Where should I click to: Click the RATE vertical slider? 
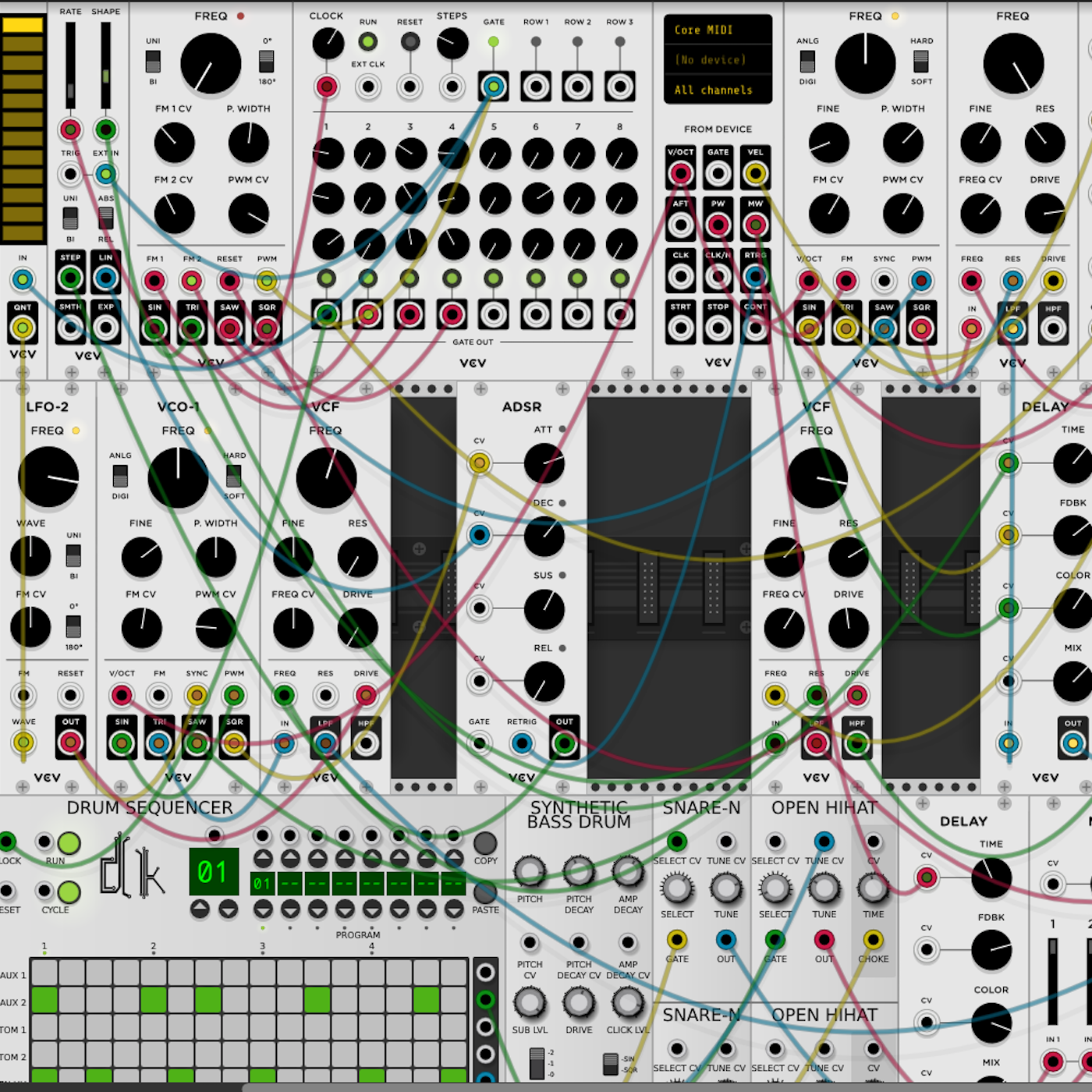[x=70, y=66]
